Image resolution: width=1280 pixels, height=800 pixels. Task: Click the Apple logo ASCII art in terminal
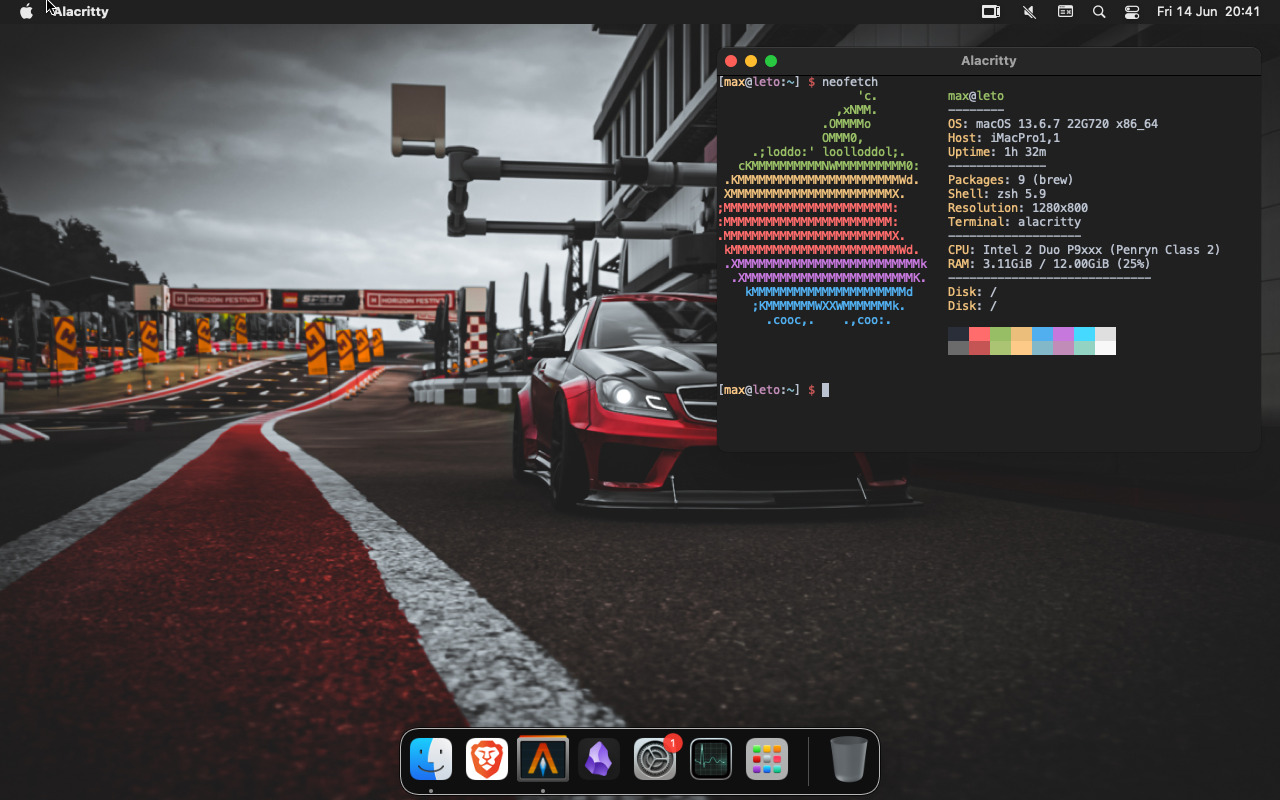click(822, 208)
